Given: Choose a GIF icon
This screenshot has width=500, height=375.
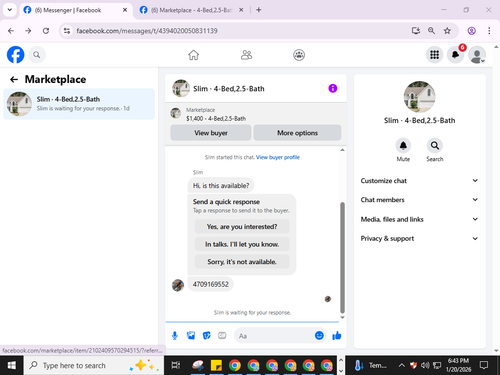Looking at the screenshot, I should (222, 336).
